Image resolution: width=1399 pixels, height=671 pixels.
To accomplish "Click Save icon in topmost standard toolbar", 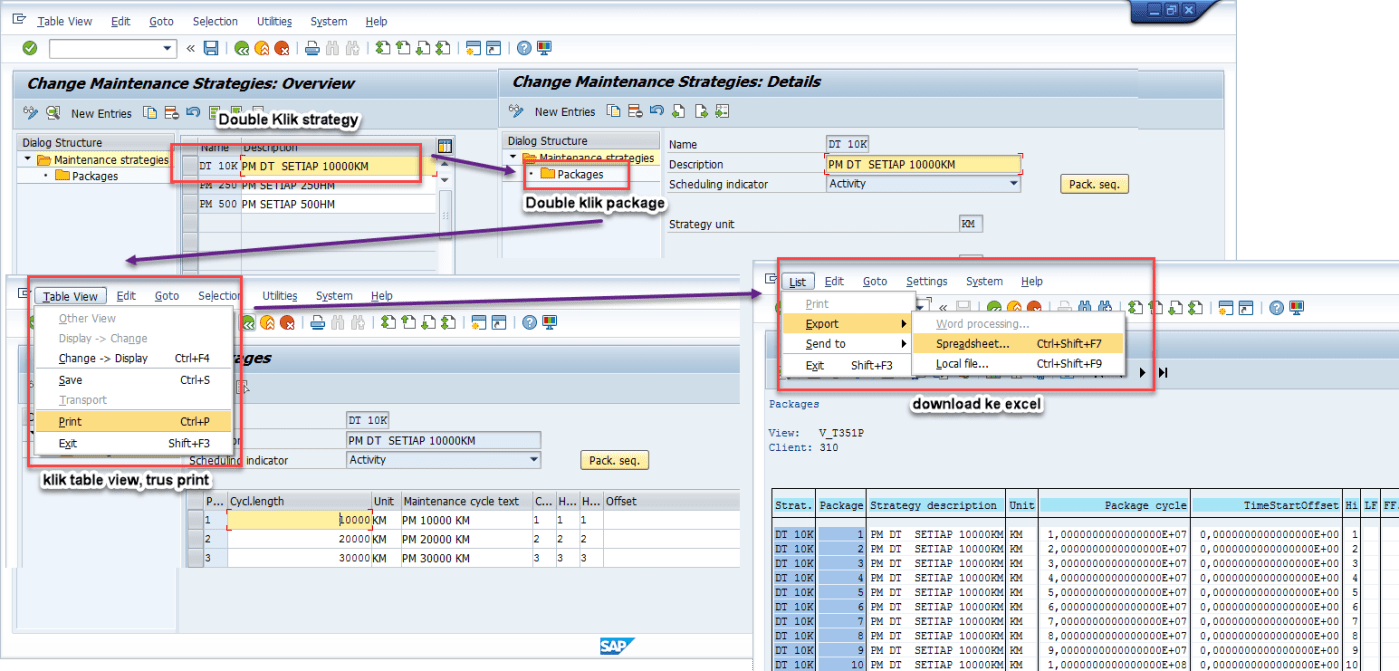I will coord(211,48).
